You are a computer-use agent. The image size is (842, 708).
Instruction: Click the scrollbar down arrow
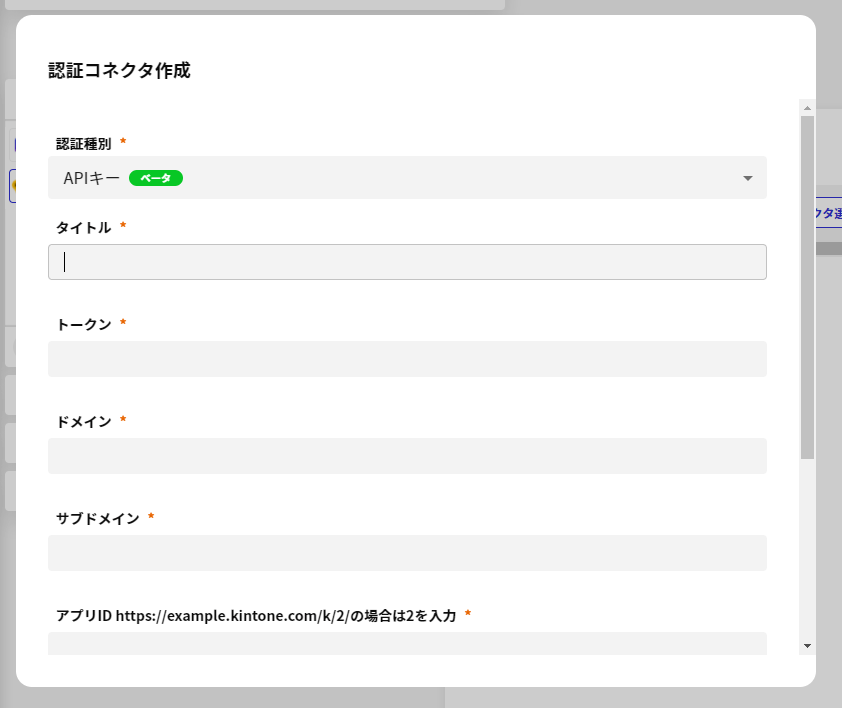click(x=807, y=646)
